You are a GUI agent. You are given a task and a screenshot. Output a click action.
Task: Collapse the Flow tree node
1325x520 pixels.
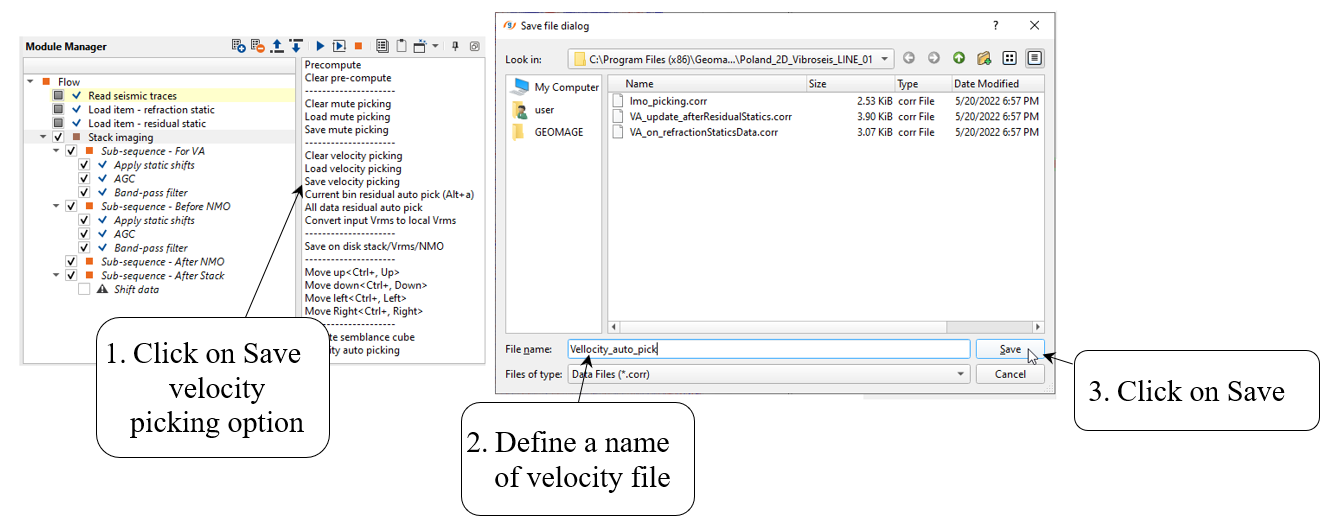[30, 82]
